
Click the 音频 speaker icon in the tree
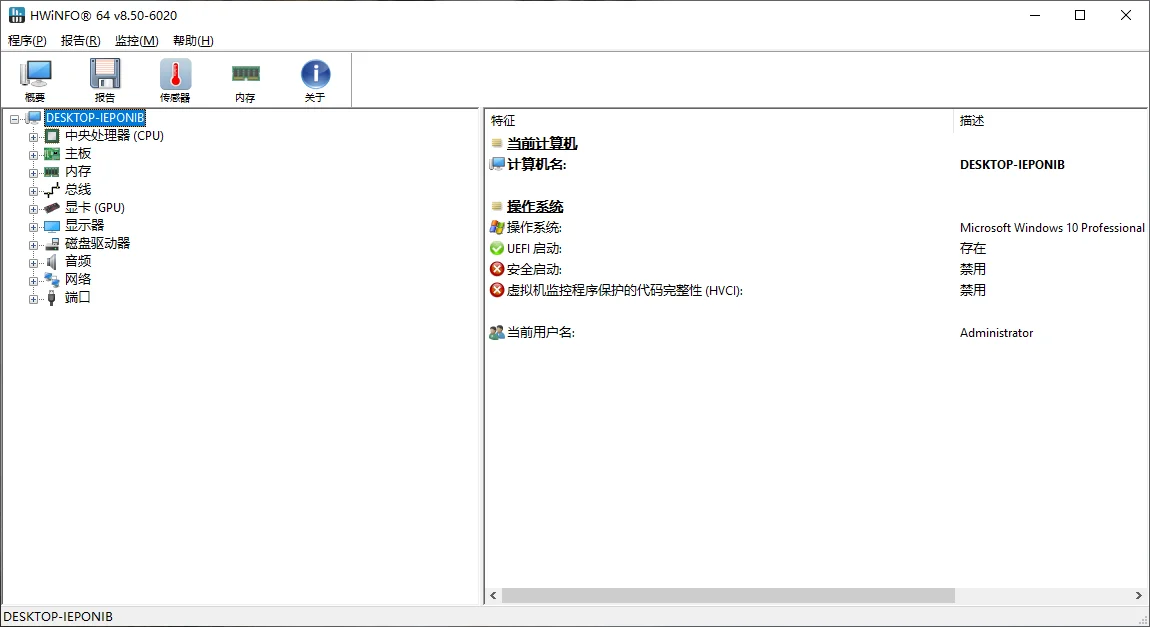(52, 262)
